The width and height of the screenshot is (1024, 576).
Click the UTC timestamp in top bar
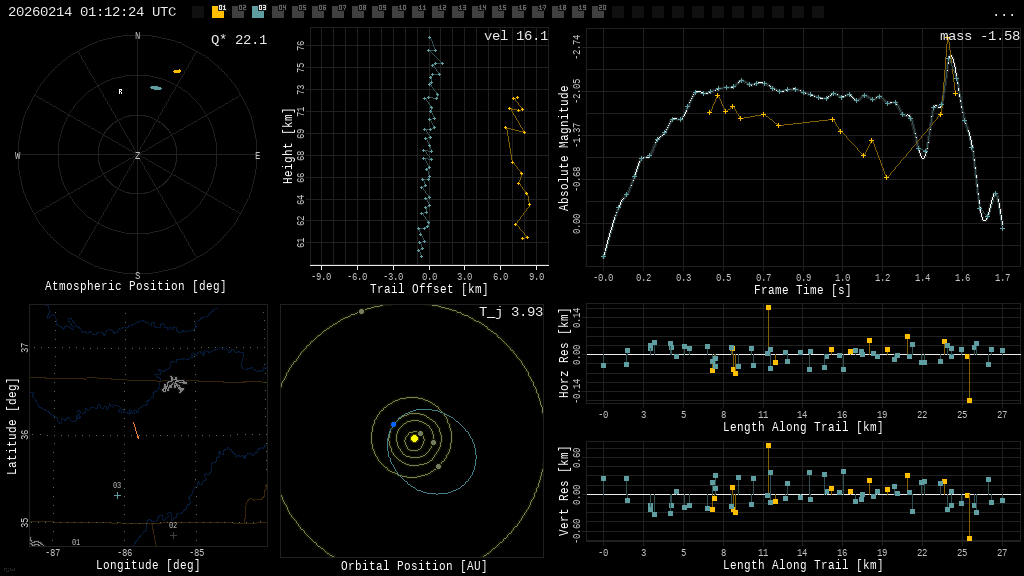pyautogui.click(x=92, y=12)
